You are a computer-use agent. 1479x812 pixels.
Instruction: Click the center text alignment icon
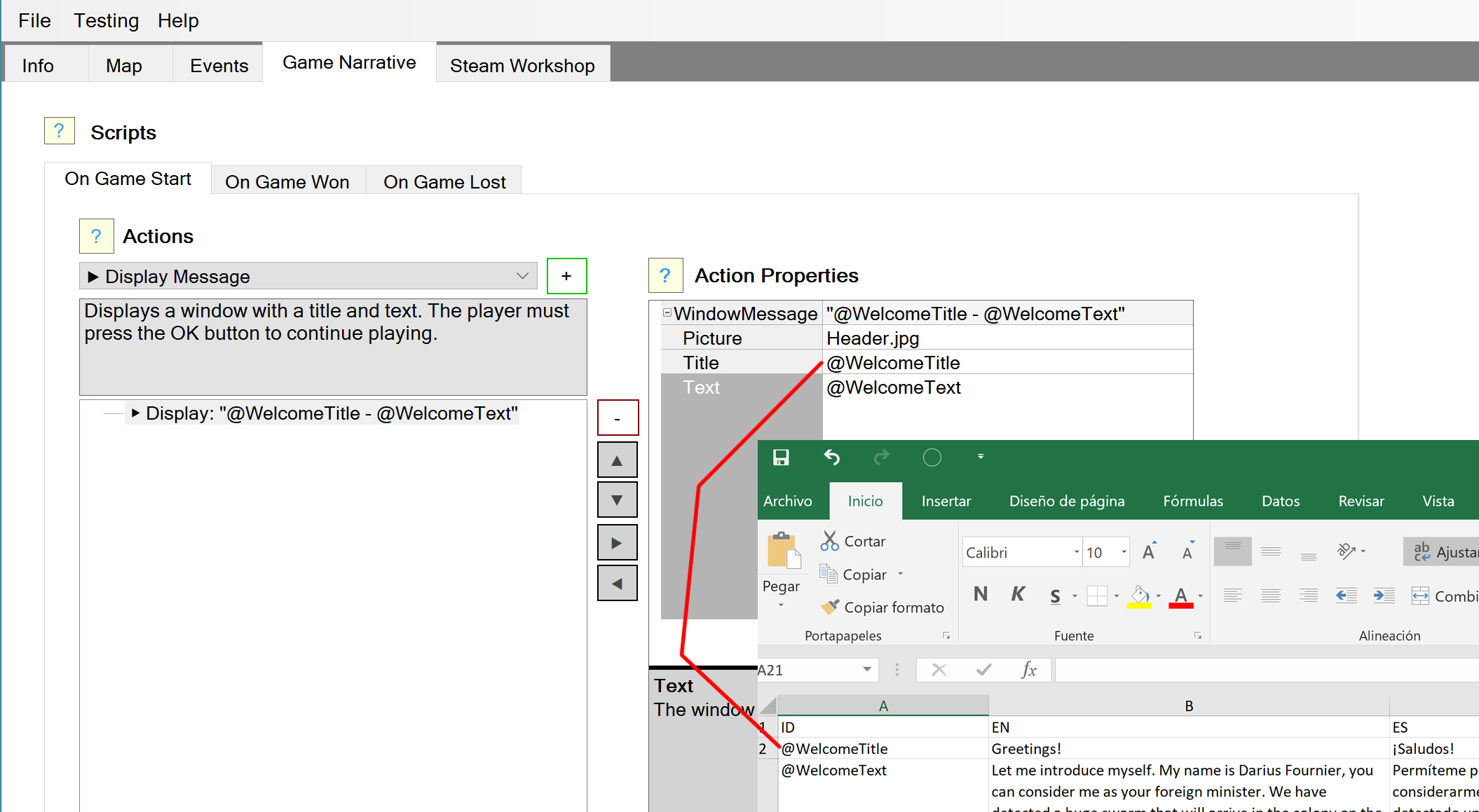click(1270, 596)
